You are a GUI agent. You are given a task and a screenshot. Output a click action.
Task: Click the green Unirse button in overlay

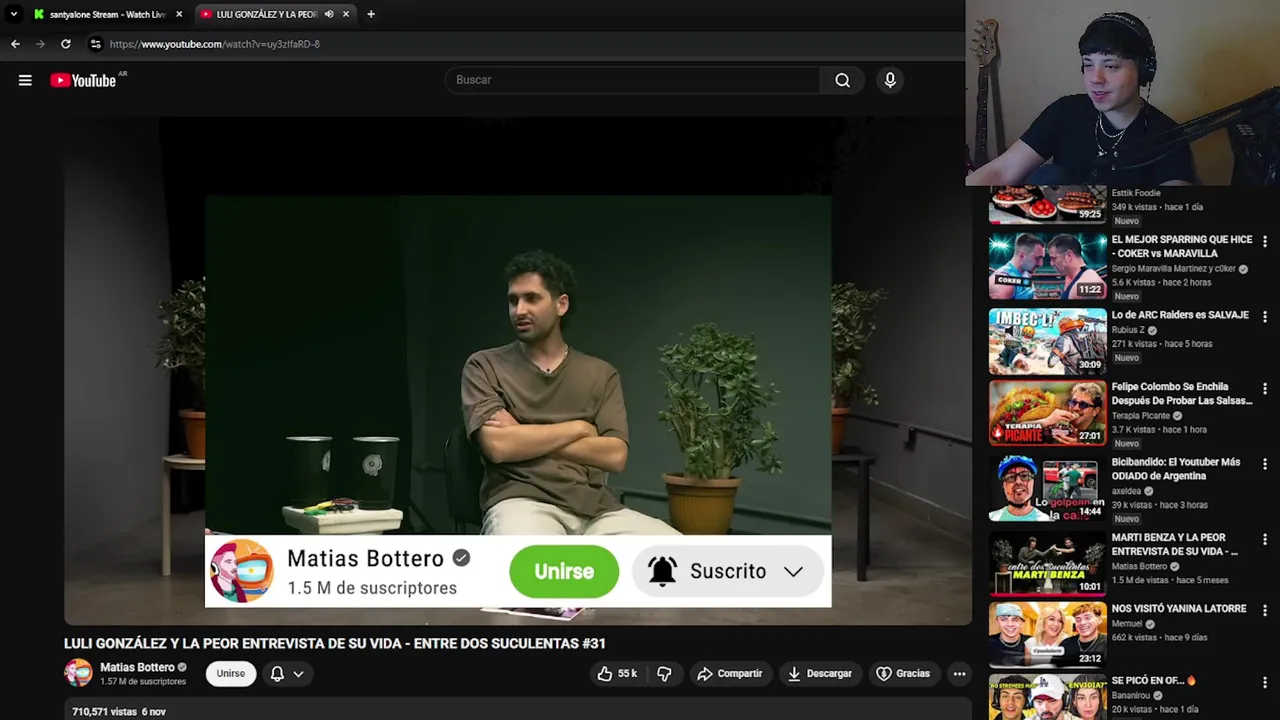pyautogui.click(x=564, y=571)
